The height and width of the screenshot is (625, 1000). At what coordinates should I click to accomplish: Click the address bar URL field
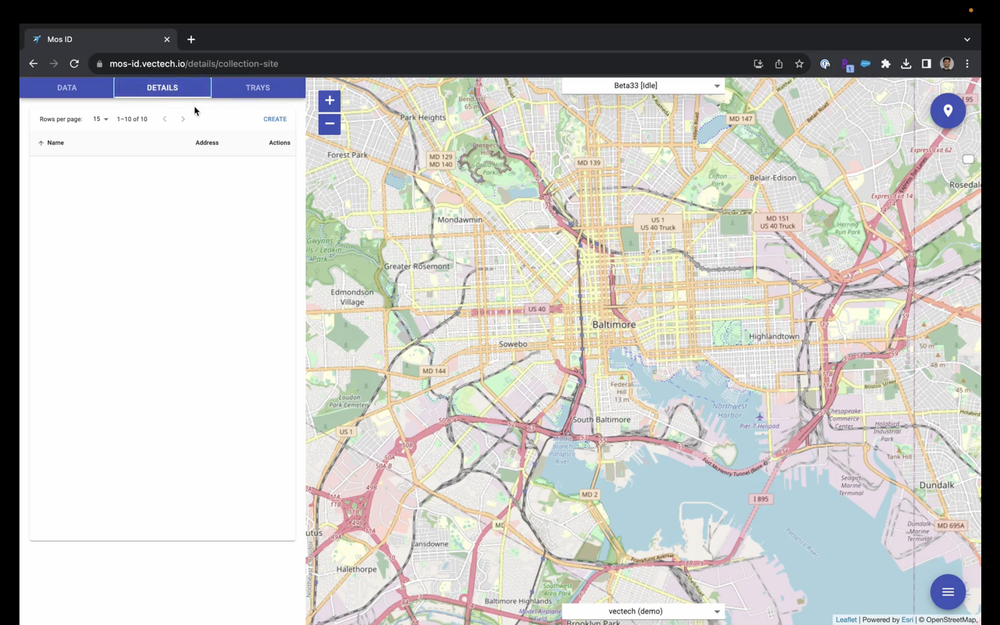(421, 64)
